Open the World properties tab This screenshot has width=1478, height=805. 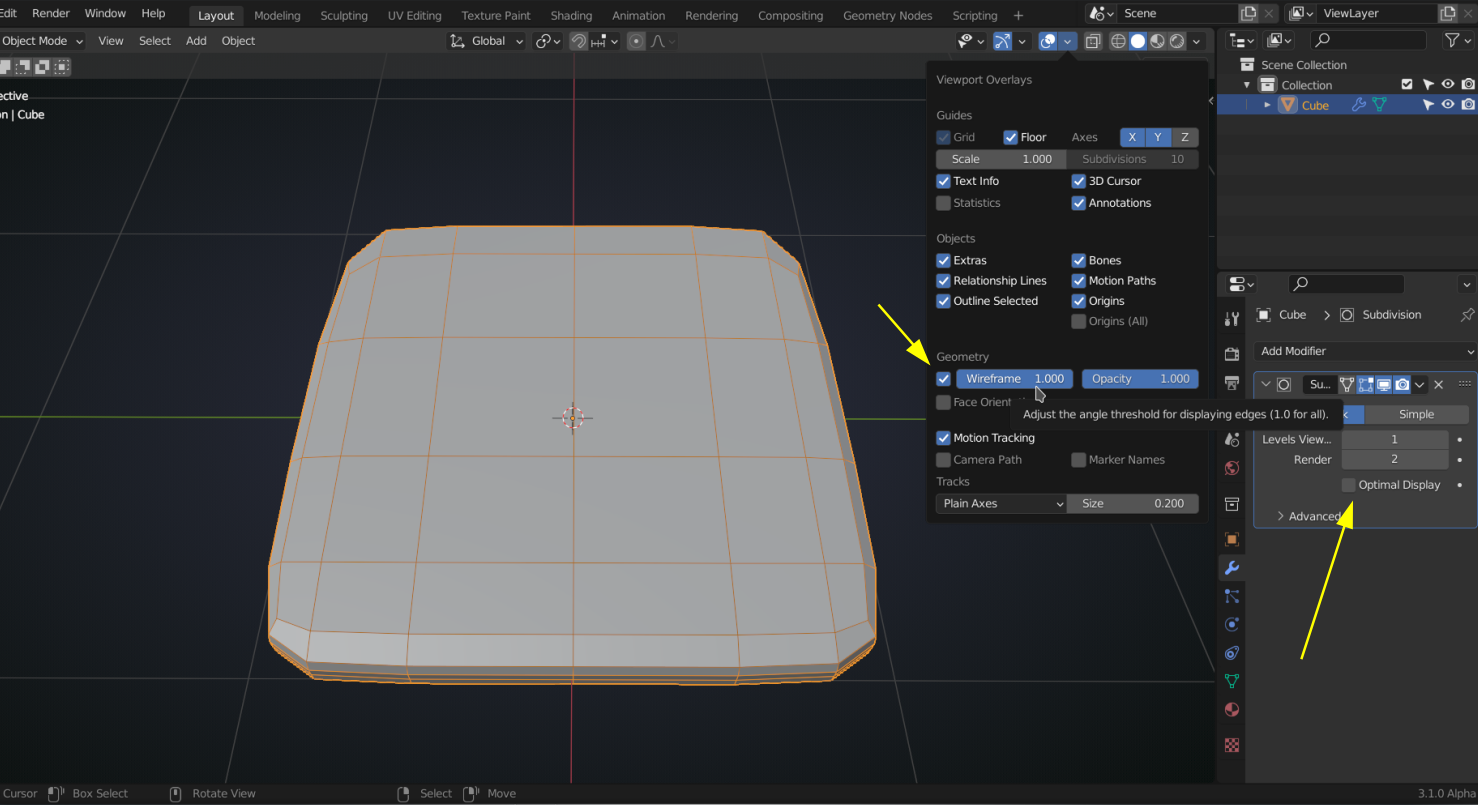(1232, 468)
